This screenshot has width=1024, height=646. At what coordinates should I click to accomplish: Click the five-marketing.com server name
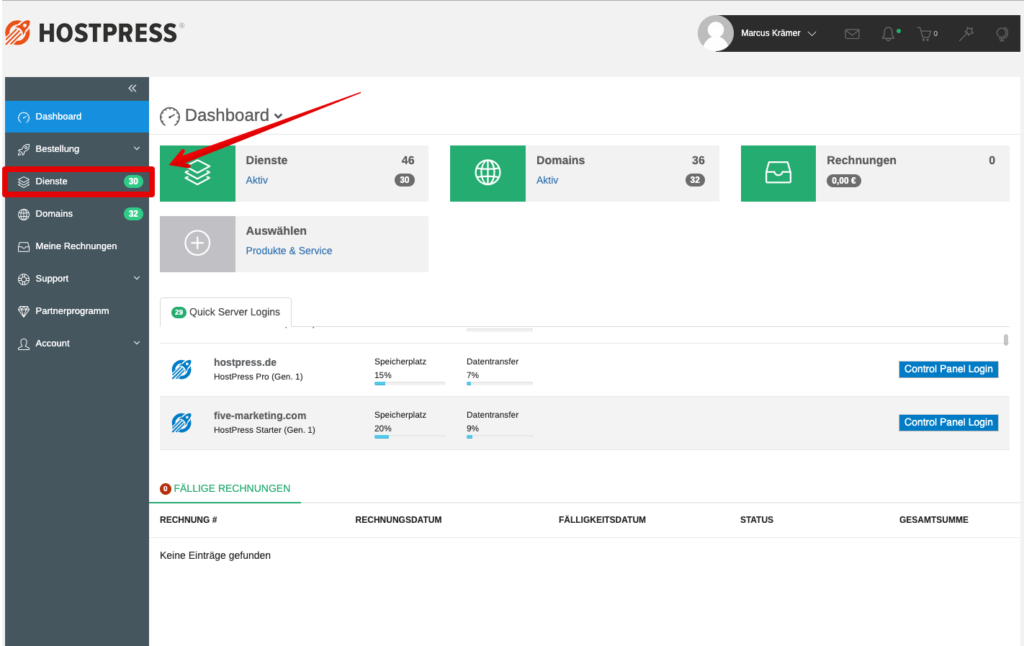pyautogui.click(x=260, y=416)
